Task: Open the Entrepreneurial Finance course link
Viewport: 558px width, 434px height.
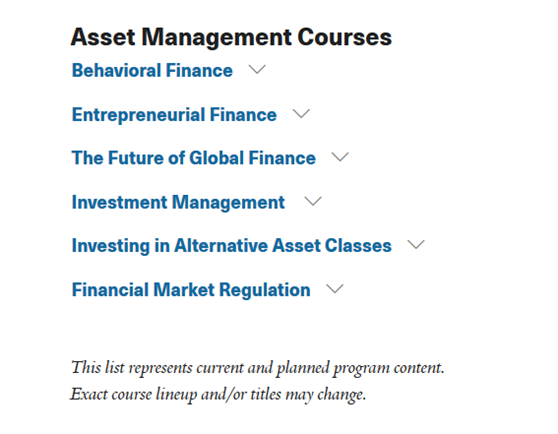Action: pos(174,115)
